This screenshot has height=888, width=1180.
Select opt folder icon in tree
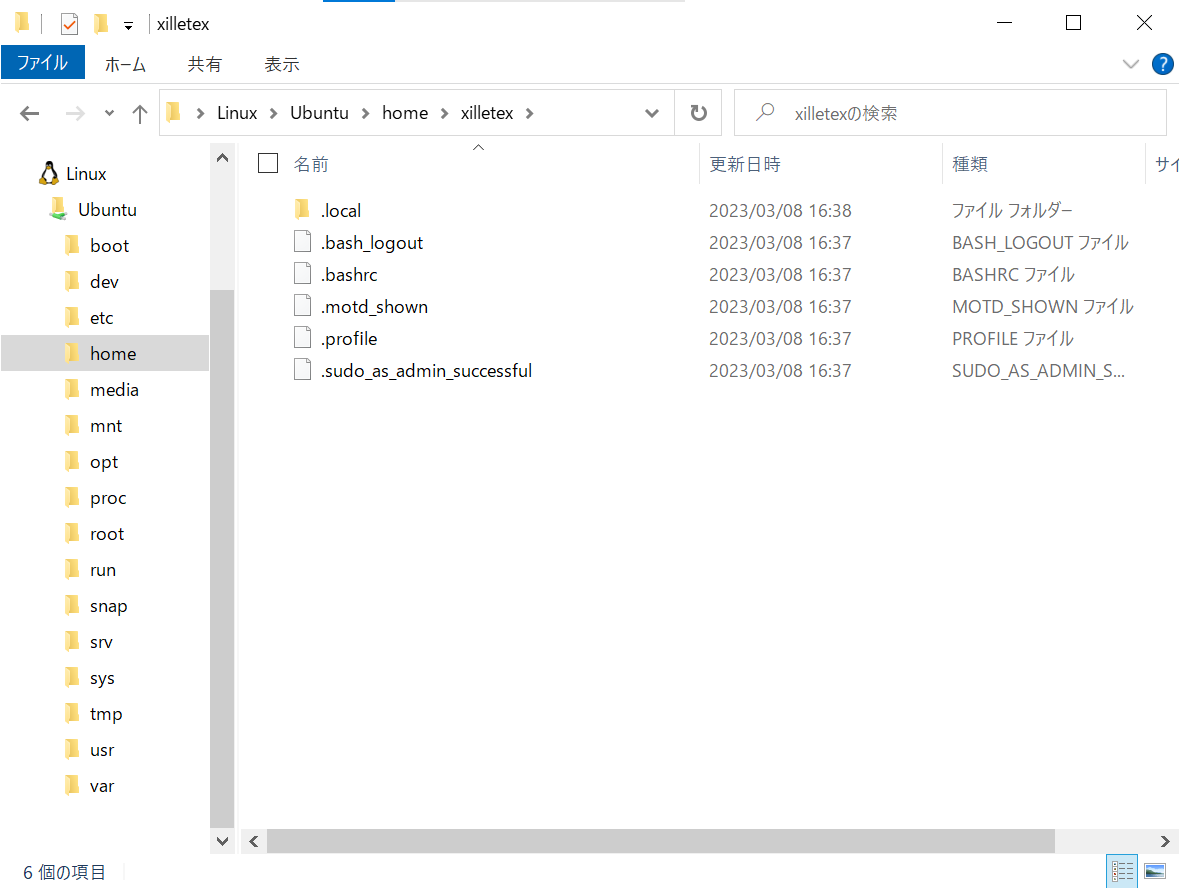click(x=72, y=461)
